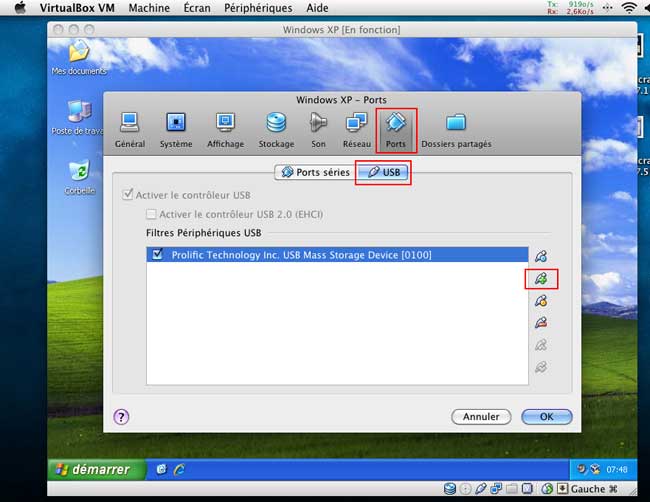Open the Général settings section

click(x=129, y=130)
